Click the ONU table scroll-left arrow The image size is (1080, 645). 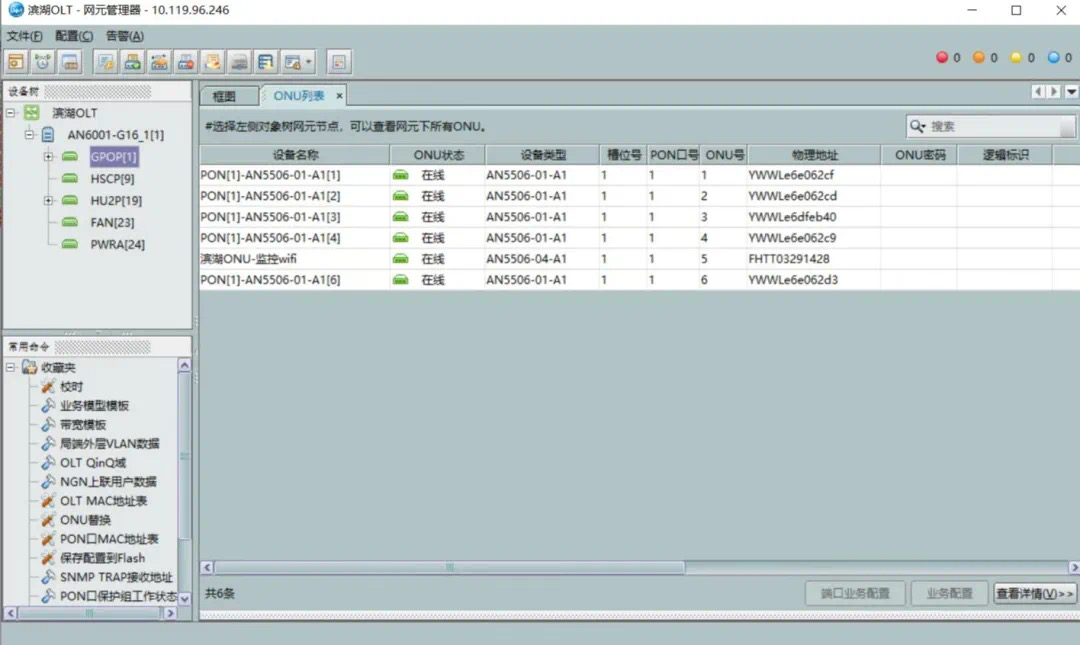click(x=207, y=567)
